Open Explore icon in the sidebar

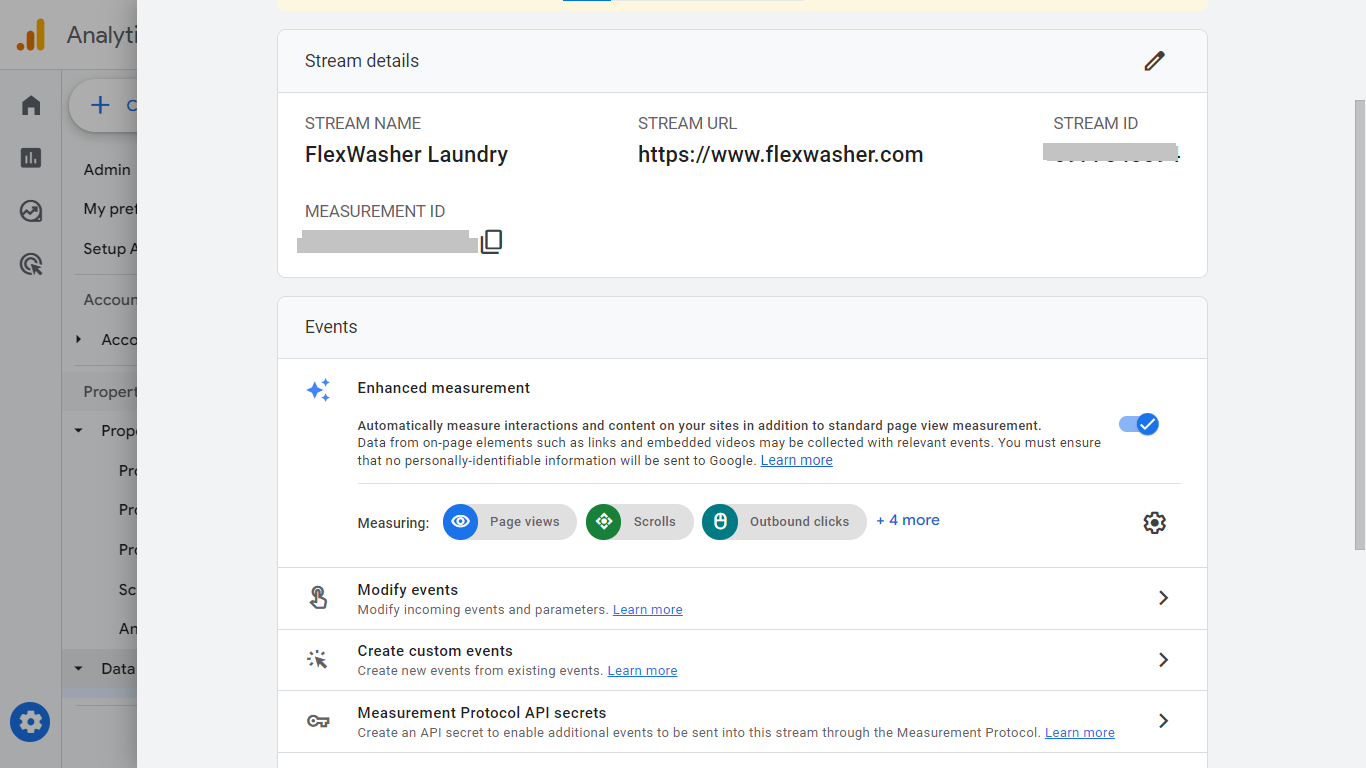pos(31,211)
